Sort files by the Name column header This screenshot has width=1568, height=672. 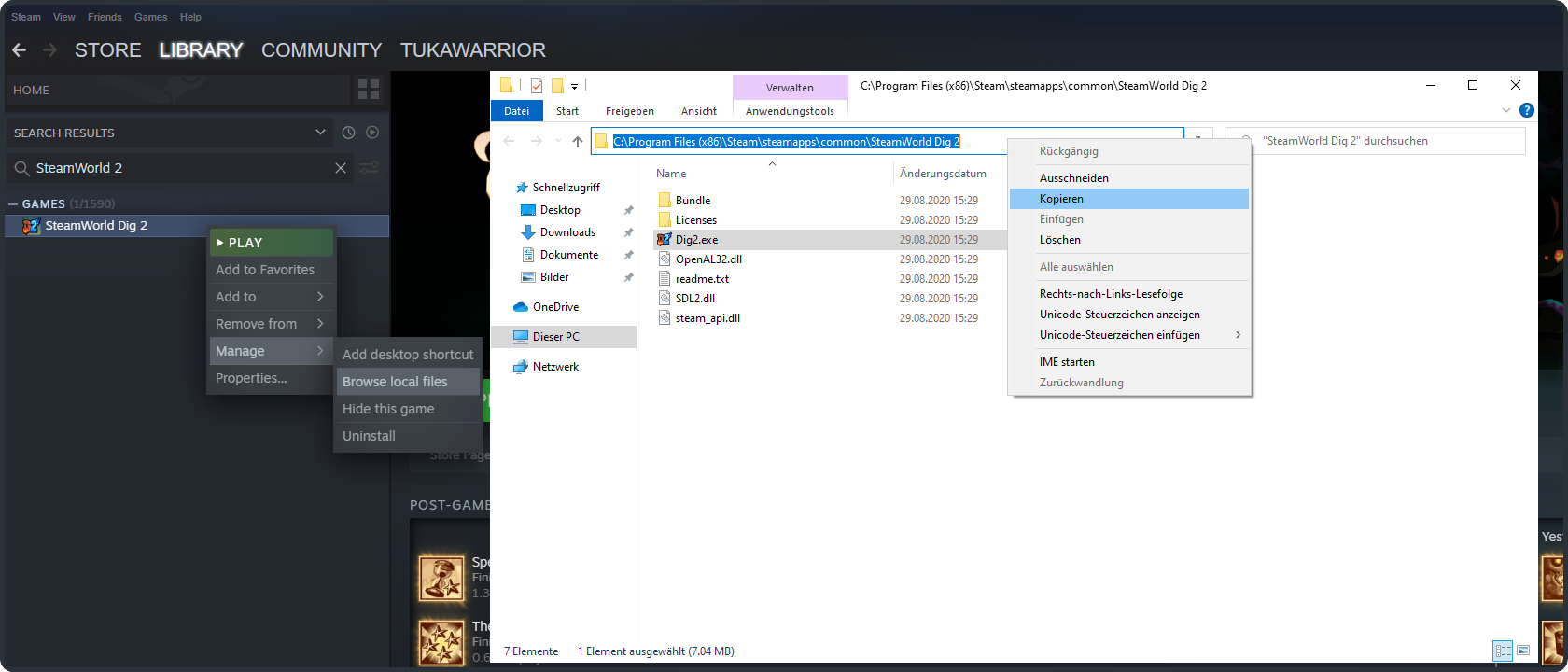[x=671, y=174]
